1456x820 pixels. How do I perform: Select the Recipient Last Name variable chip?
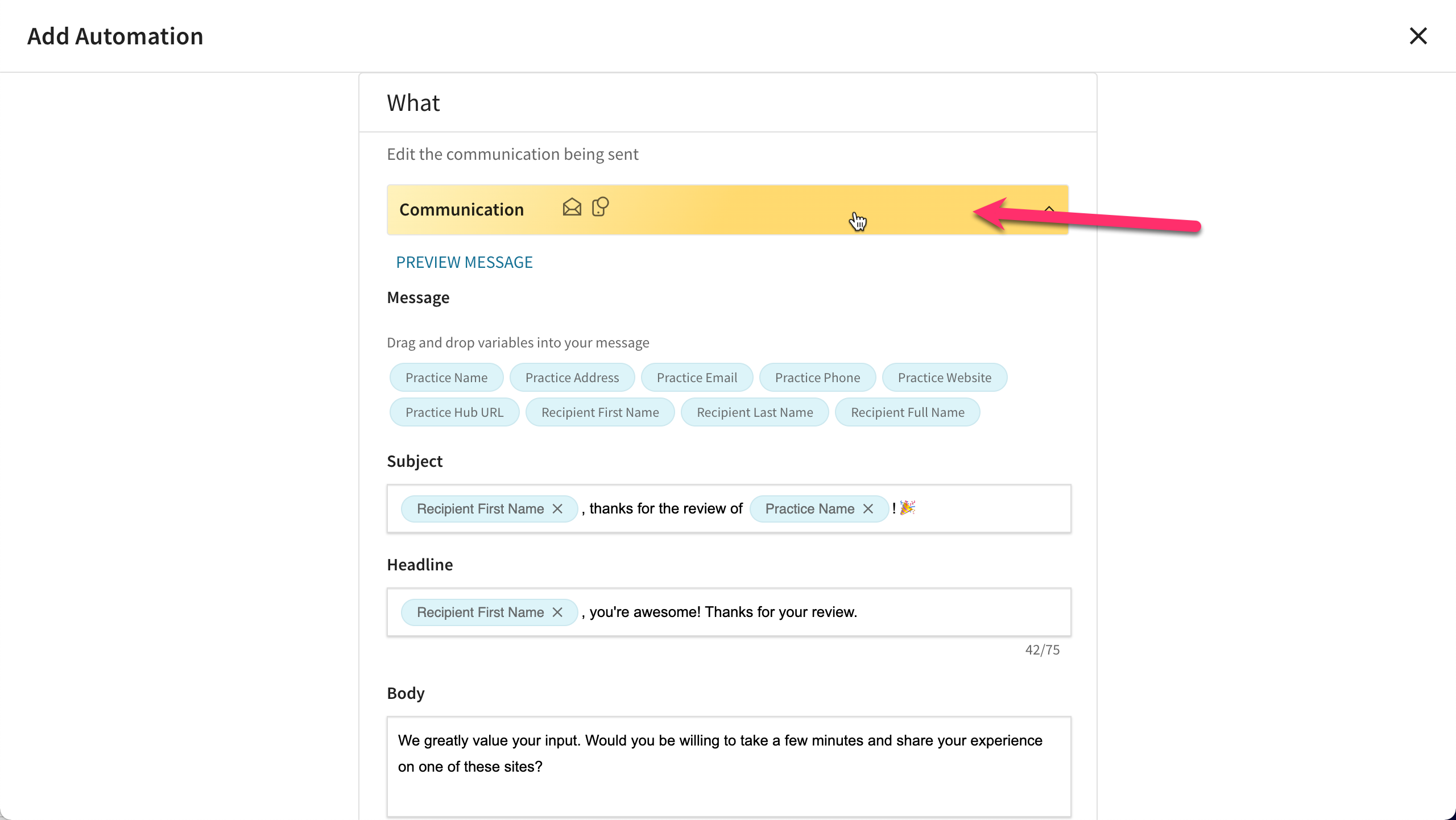tap(755, 412)
